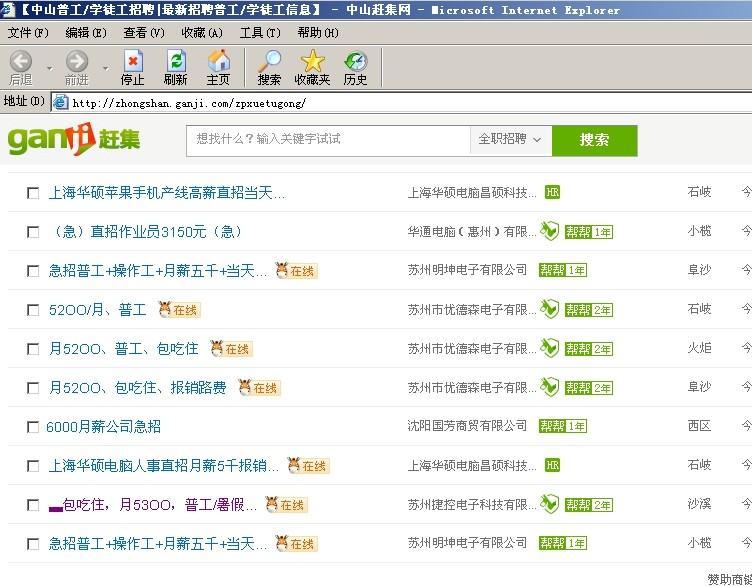Click location 西区 in the listing
752x586 pixels.
699,425
